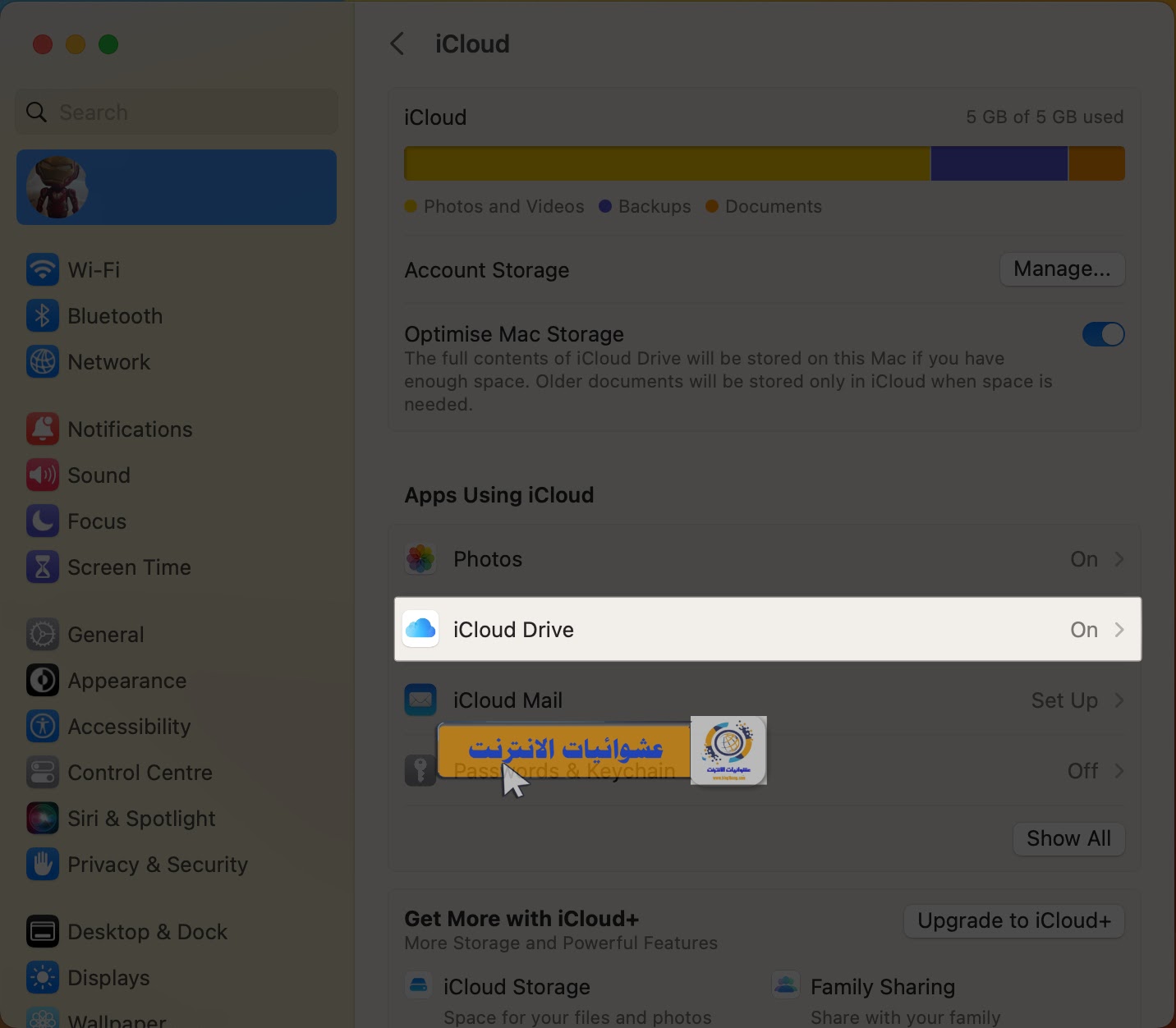
Task: Select Control Centre in sidebar
Action: 177,772
